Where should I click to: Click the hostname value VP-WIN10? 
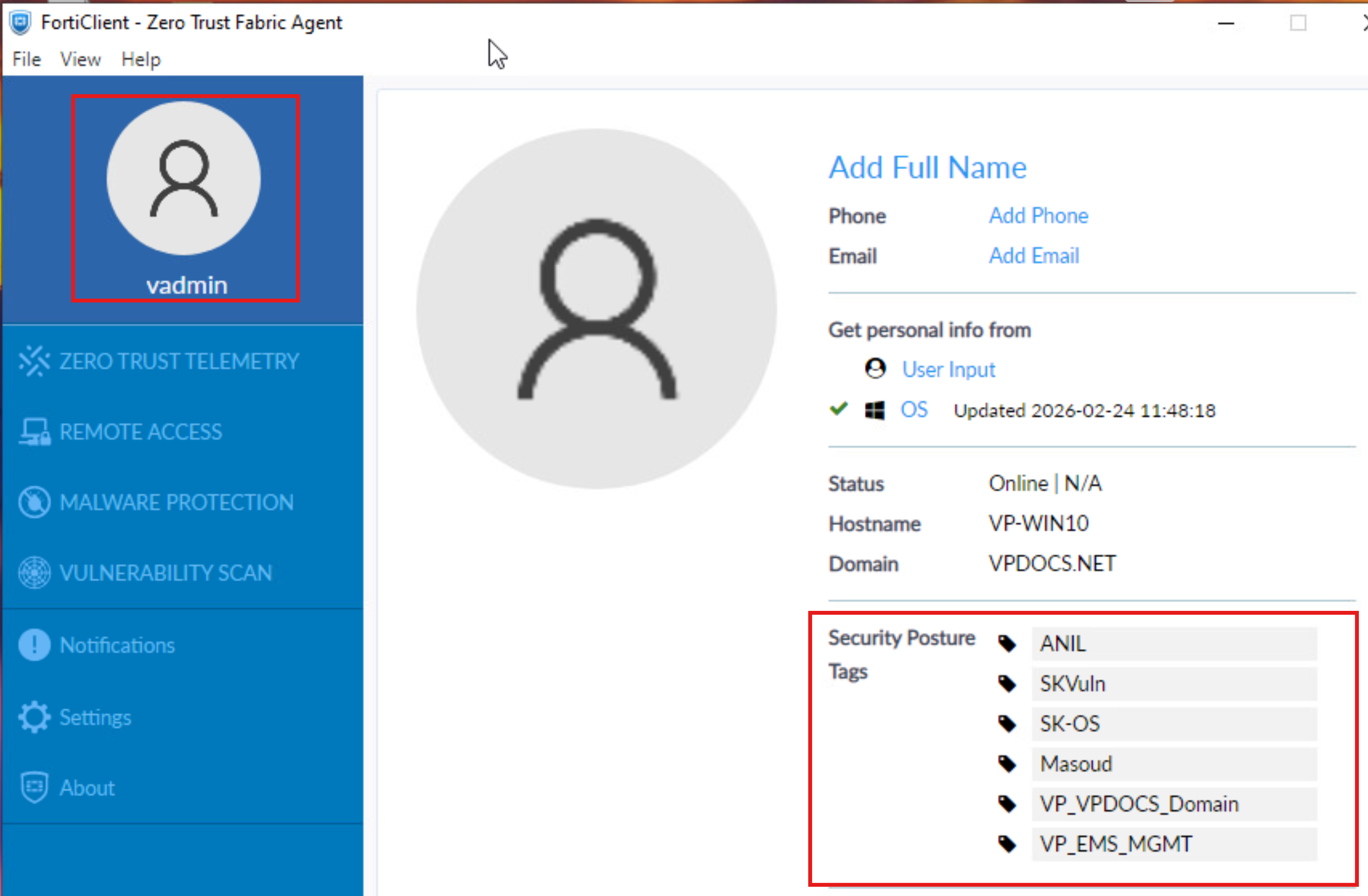tap(1038, 523)
